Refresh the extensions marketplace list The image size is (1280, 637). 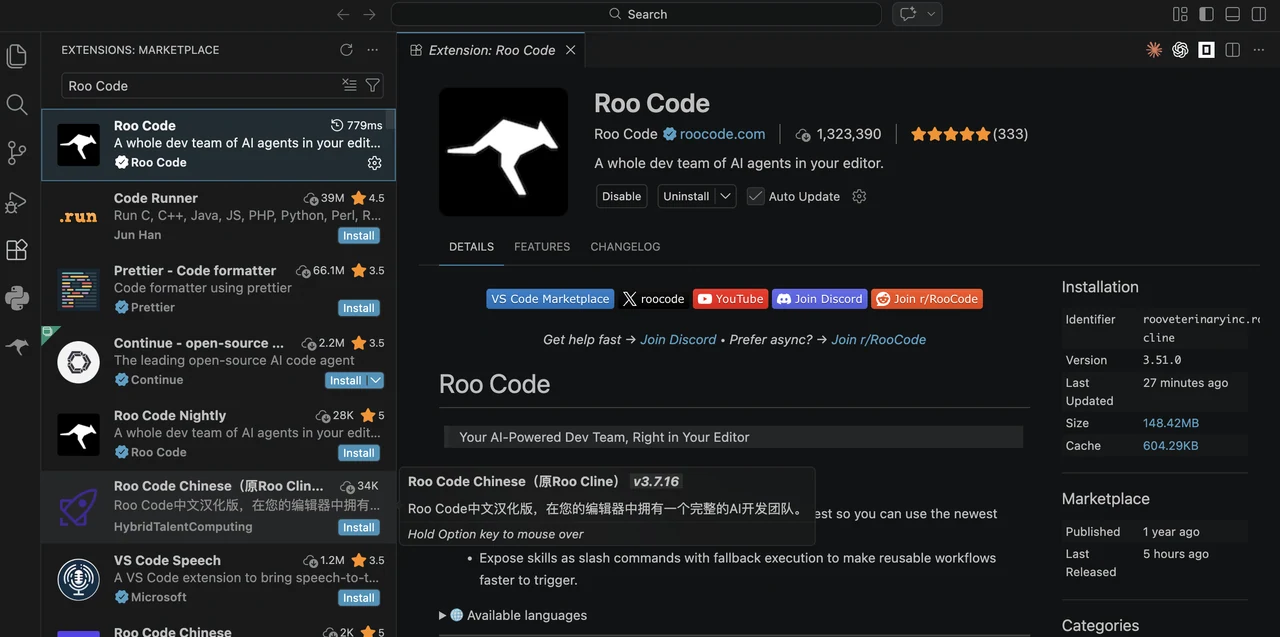(346, 50)
